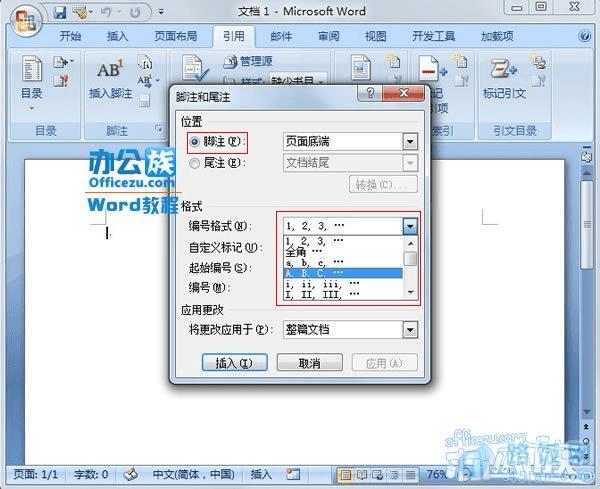Viewport: 600px width, 489px height.
Task: Switch to 页面布局 tab
Action: point(176,36)
